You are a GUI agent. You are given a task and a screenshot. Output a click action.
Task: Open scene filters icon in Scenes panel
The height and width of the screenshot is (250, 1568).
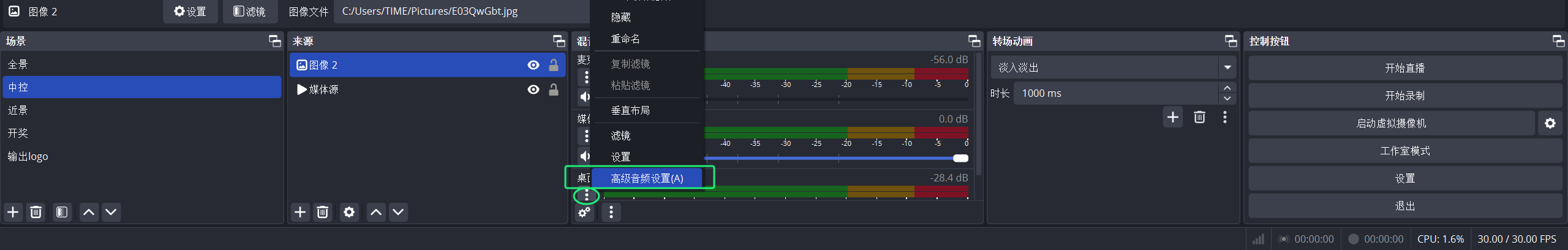[x=62, y=212]
